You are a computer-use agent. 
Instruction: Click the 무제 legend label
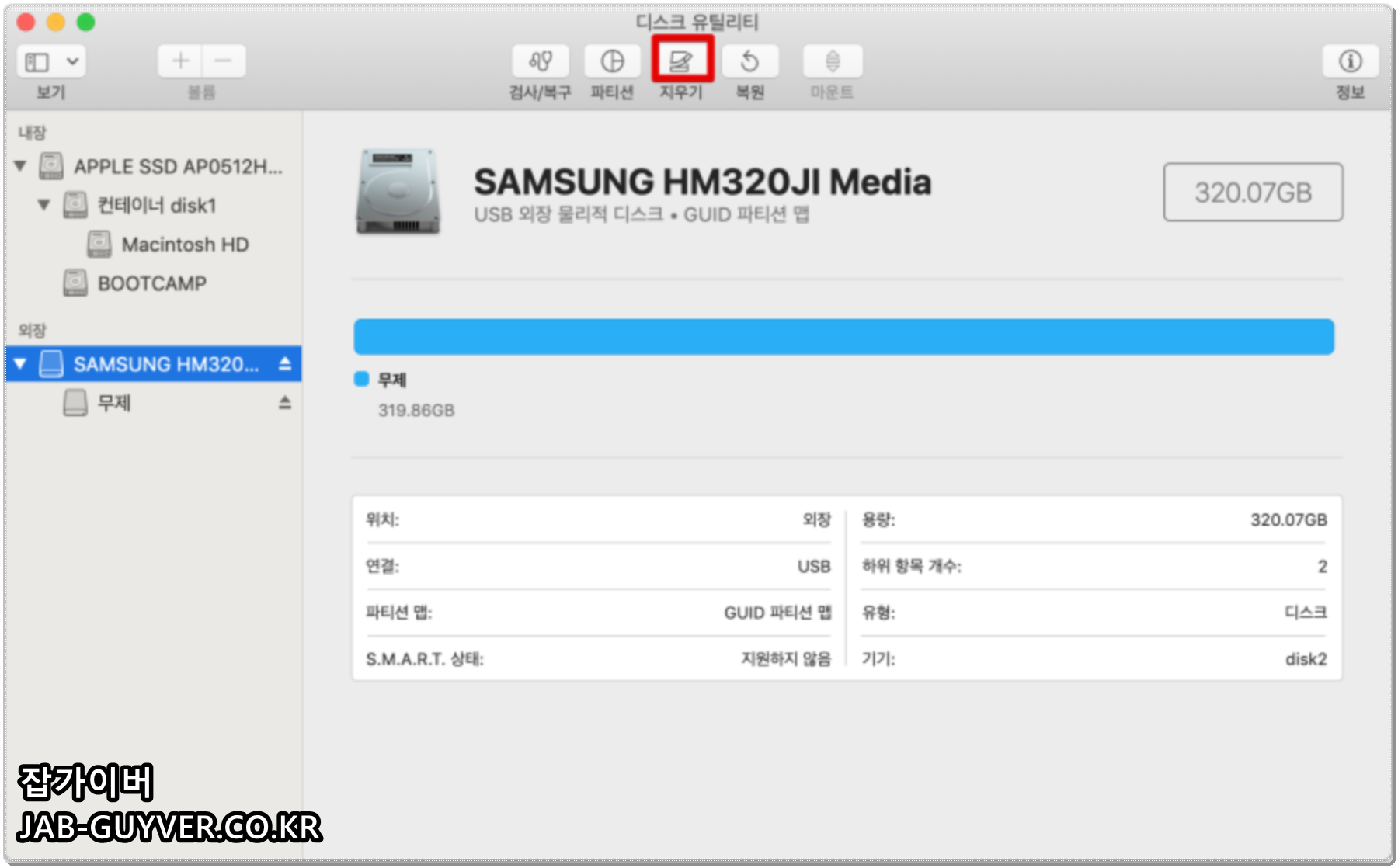point(392,380)
